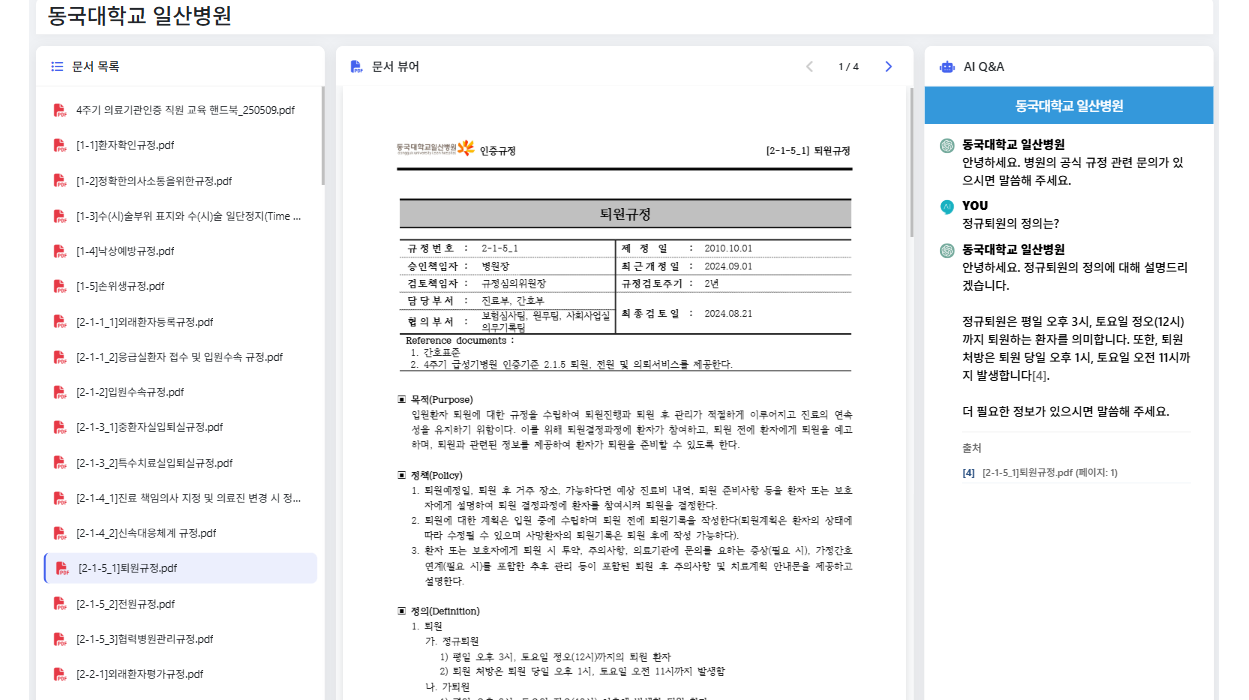This screenshot has height=700, width=1249.
Task: Click the document list panel icon
Action: click(57, 66)
